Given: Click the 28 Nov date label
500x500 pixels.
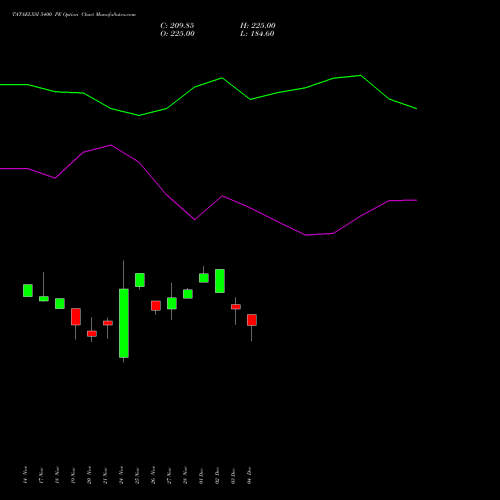Looking at the screenshot, I should point(185,475).
